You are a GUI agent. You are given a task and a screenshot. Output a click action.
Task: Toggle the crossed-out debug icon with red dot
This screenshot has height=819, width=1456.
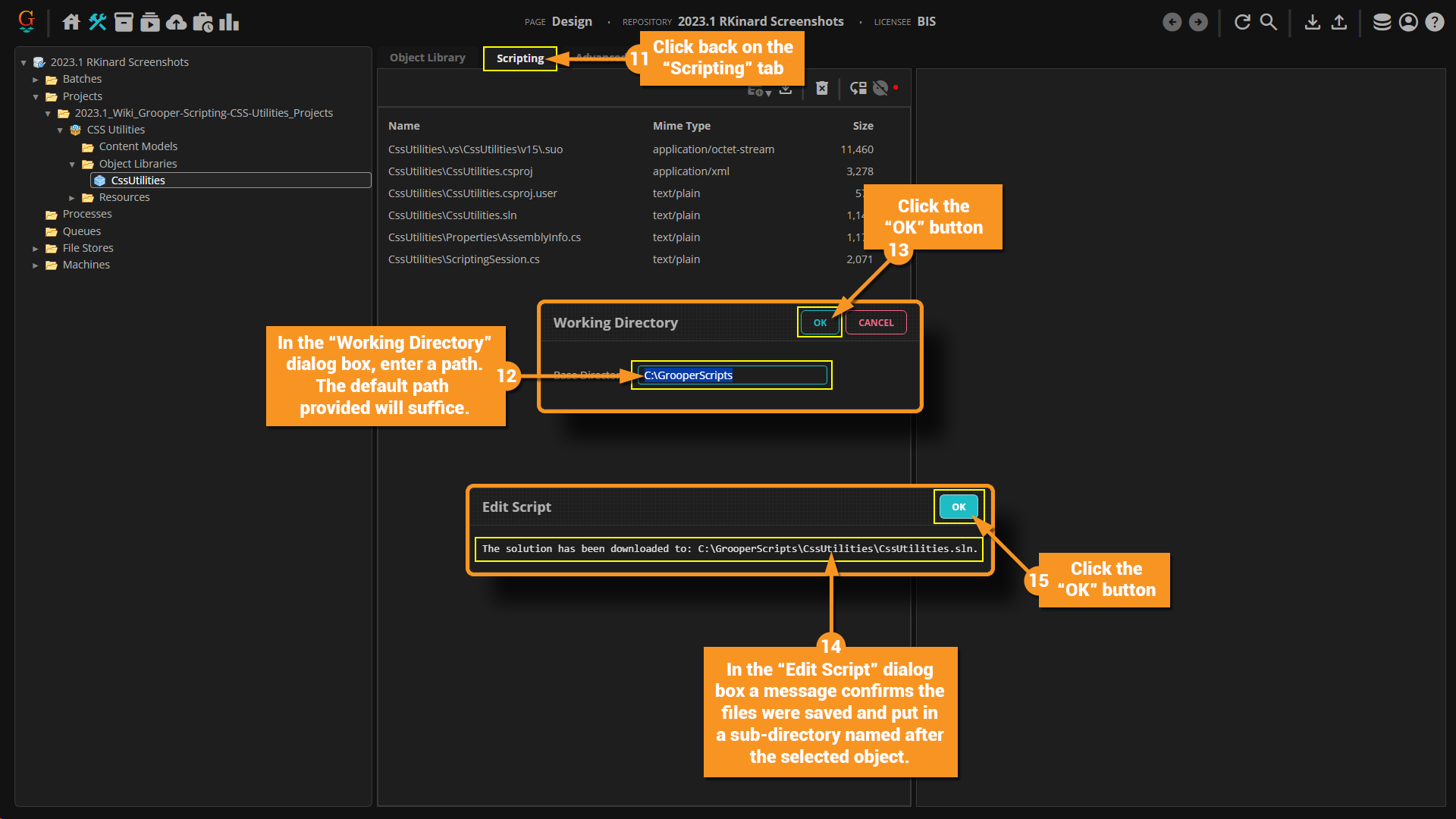[x=882, y=88]
